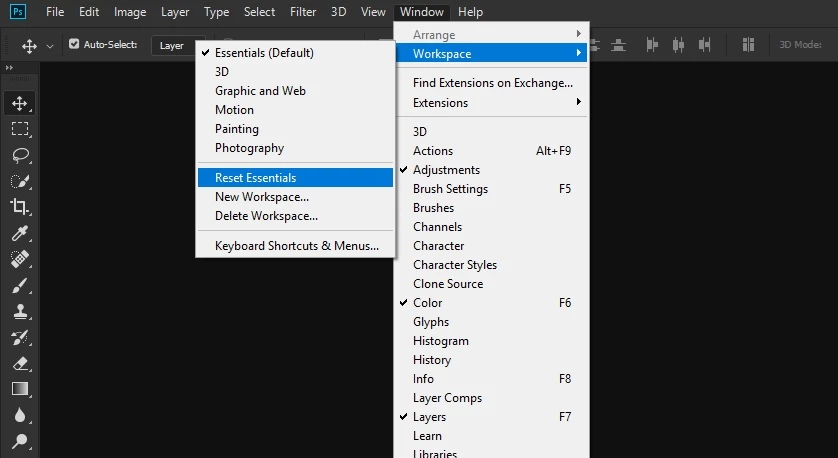Select the History Brush tool
This screenshot has height=458, width=838.
(20, 337)
